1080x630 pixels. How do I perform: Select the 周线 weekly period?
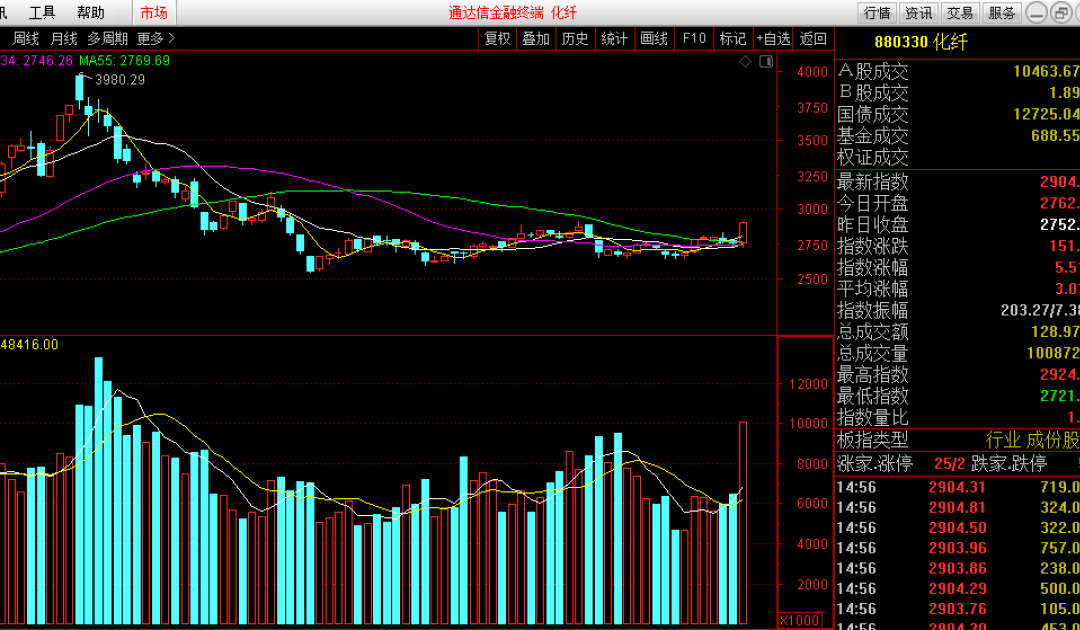coord(25,38)
